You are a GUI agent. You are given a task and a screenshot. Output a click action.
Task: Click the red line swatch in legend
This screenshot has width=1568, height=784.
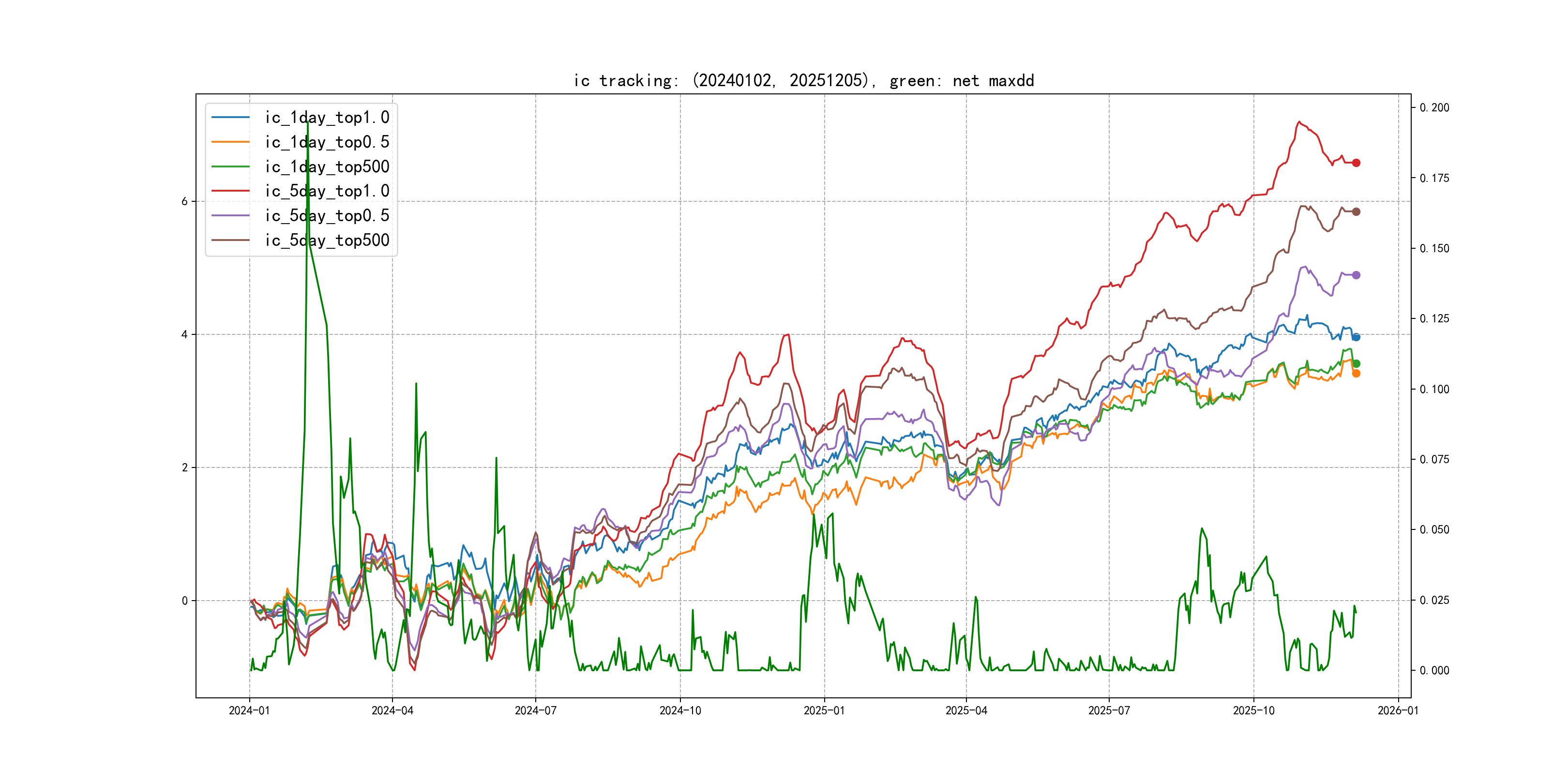(230, 191)
